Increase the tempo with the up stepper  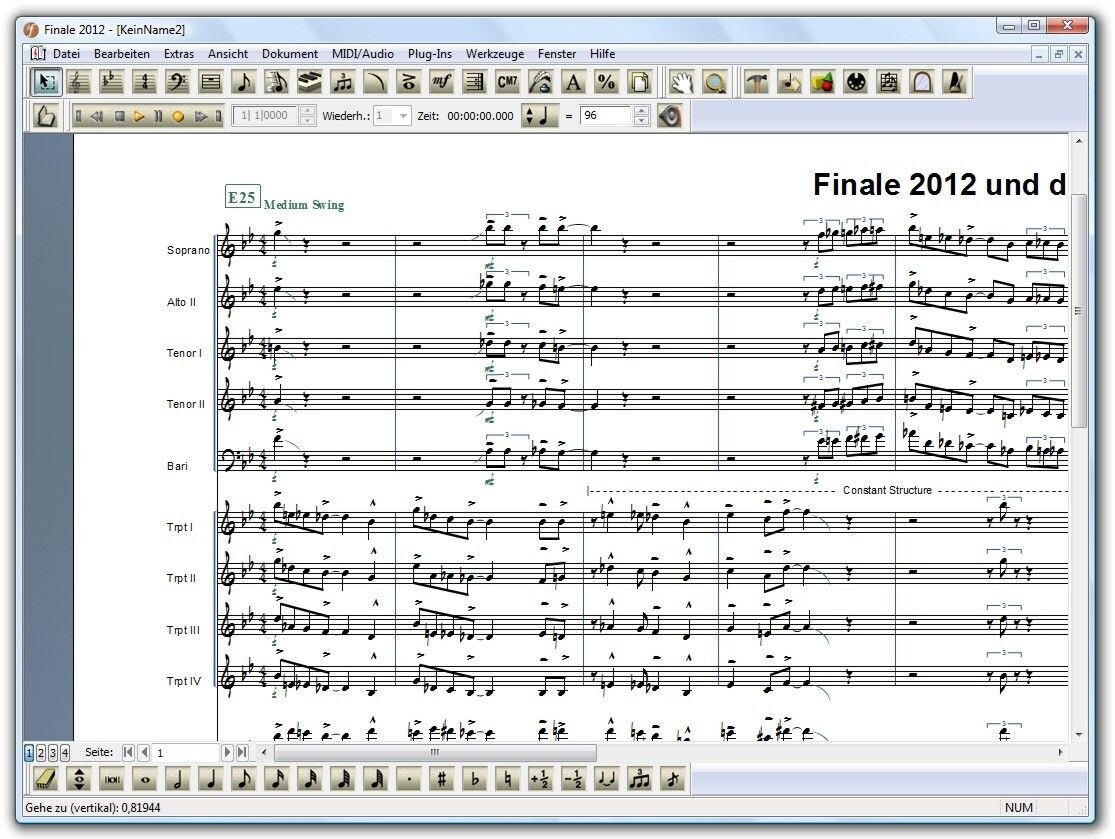click(x=641, y=110)
